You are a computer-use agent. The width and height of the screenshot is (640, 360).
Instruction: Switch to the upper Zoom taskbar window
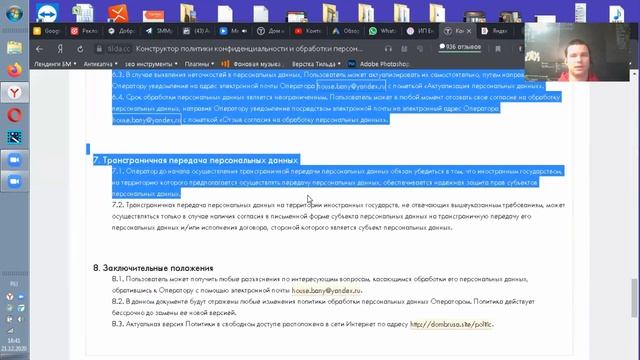(x=14, y=160)
